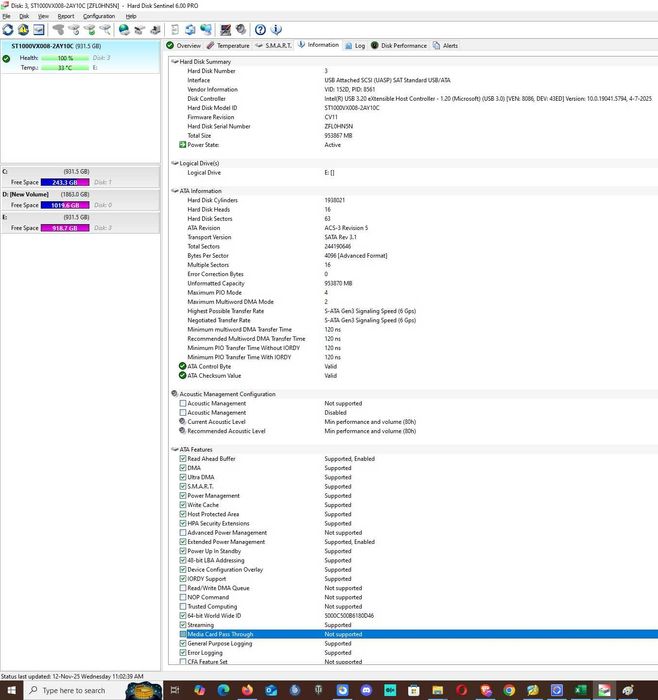658x700 pixels.
Task: Click the document report toolbar icon
Action: (x=175, y=30)
